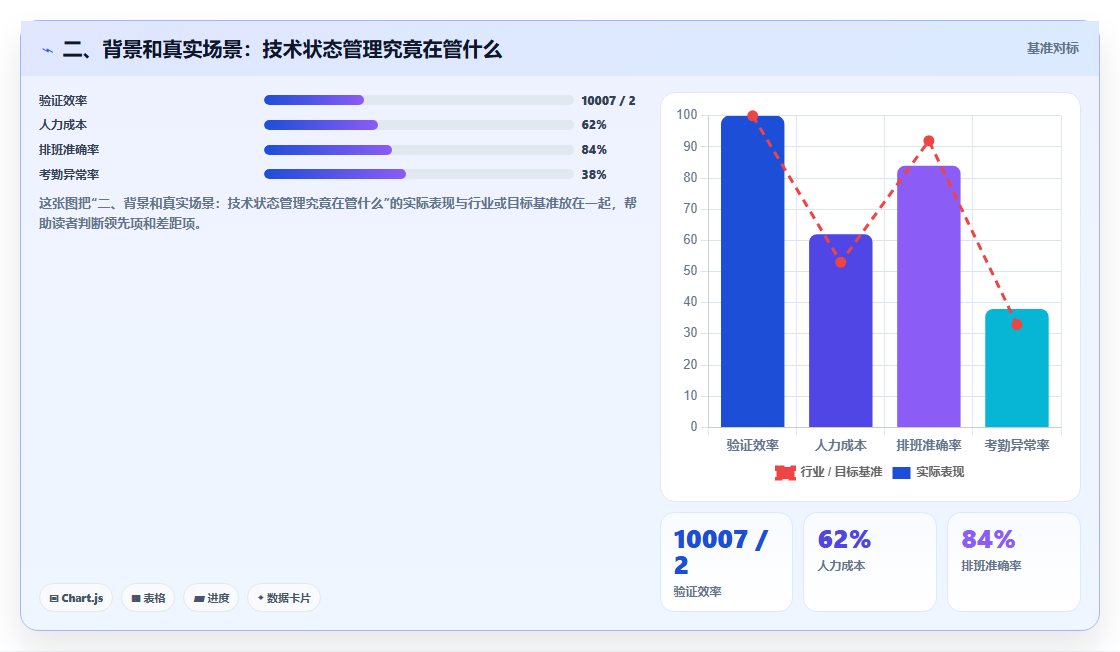Click the 排班准确率 label in progress list
This screenshot has width=1120, height=652.
(69, 150)
